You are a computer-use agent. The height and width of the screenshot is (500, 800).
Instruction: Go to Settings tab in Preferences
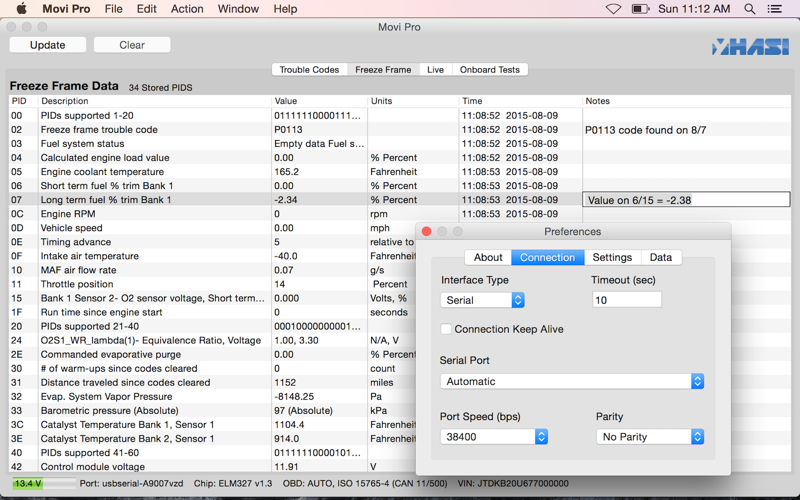tap(612, 257)
